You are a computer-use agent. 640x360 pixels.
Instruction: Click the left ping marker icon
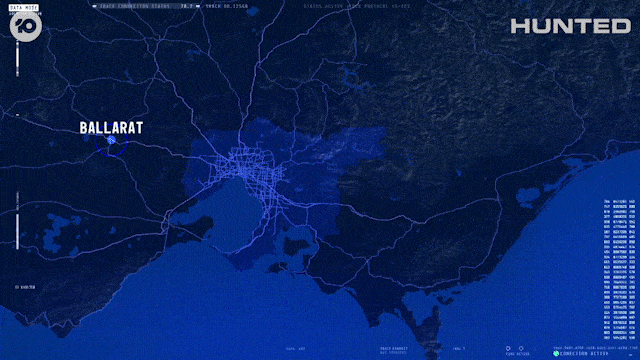(x=508, y=349)
